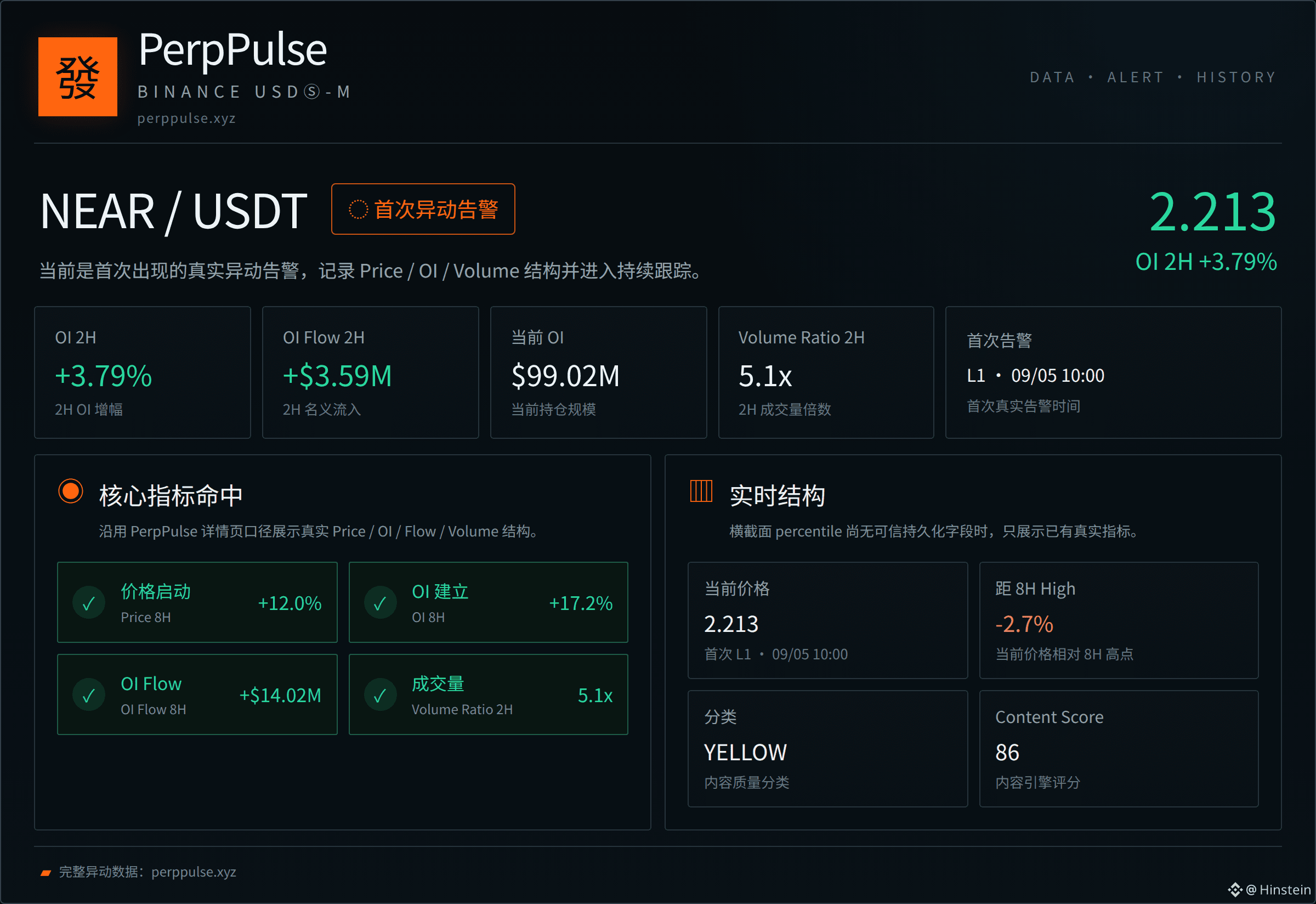Image resolution: width=1316 pixels, height=904 pixels.
Task: Click the checkmark icon for OI Flow 8H
Action: coord(89,695)
